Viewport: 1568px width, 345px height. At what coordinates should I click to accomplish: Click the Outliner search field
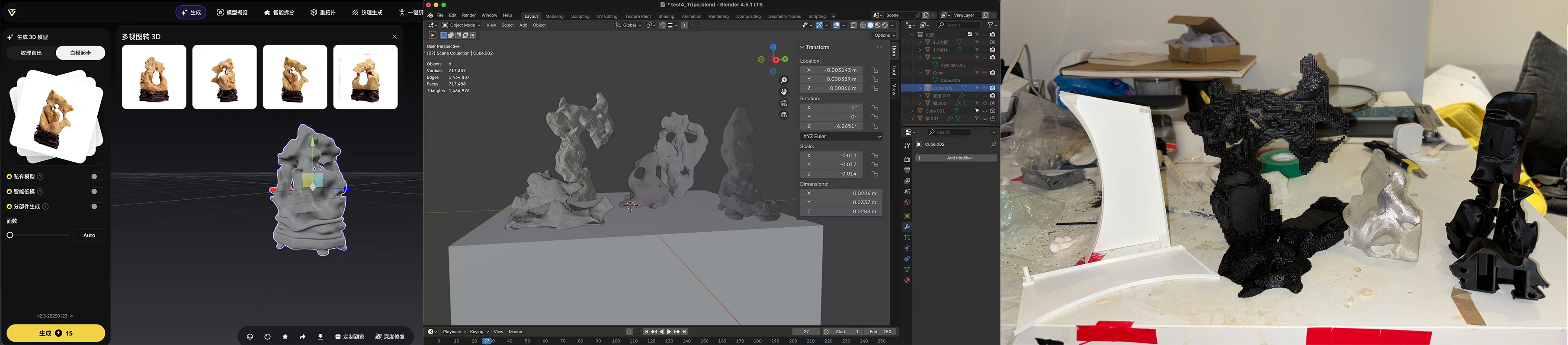click(959, 25)
